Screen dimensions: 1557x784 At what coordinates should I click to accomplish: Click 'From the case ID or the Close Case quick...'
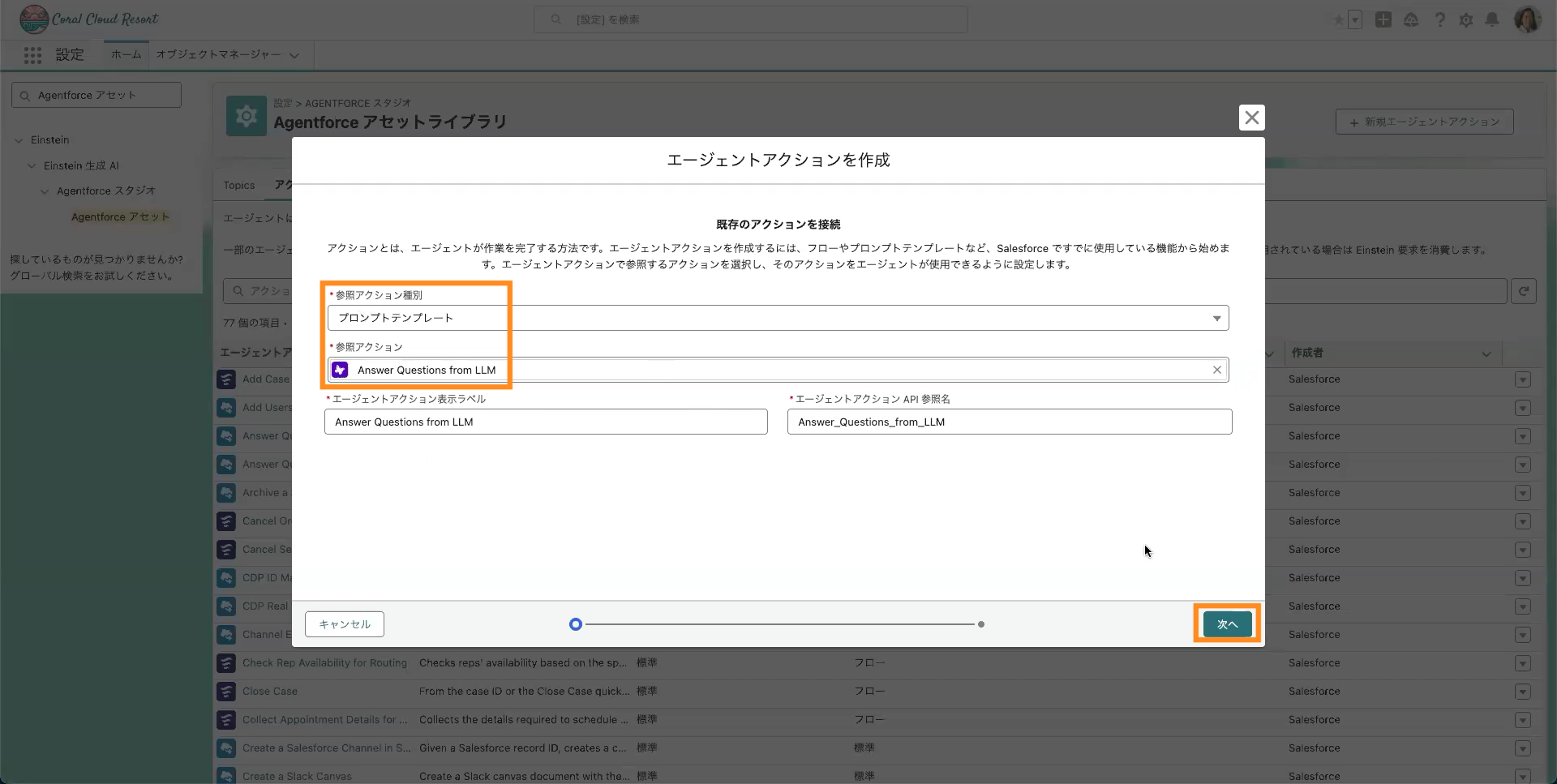point(524,692)
